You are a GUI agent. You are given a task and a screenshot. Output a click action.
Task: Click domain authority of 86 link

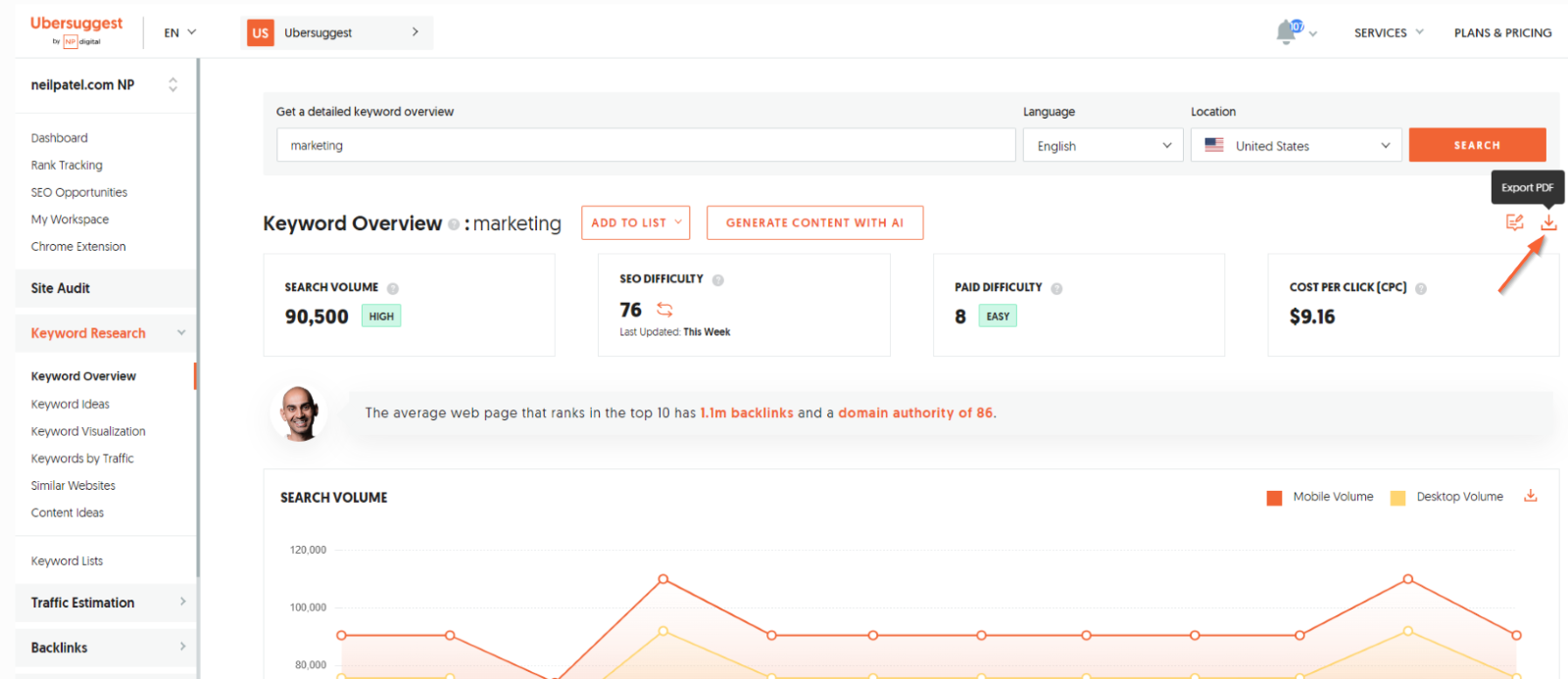tap(915, 413)
